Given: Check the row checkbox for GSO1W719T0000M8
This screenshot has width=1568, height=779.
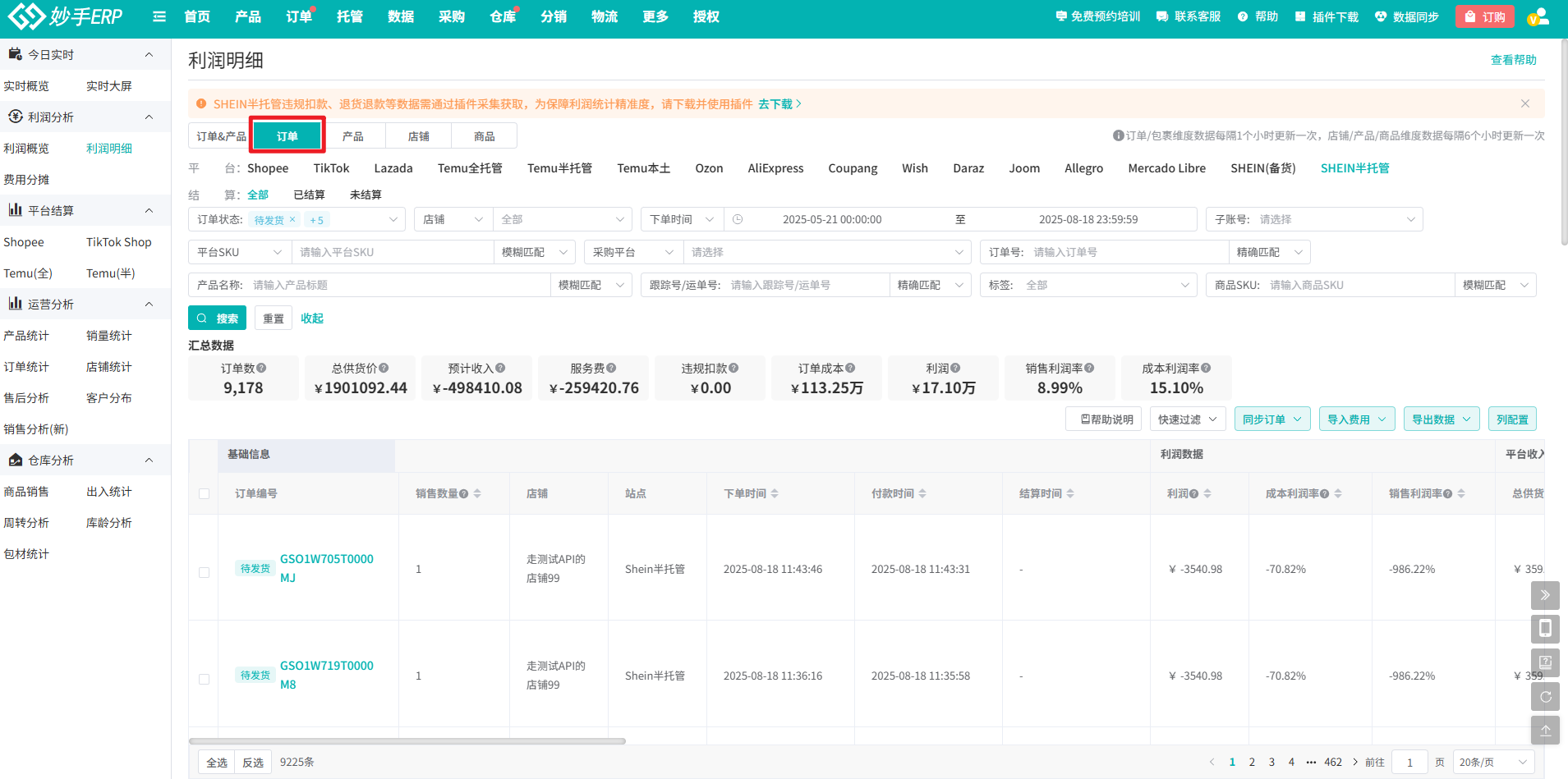Looking at the screenshot, I should 204,679.
